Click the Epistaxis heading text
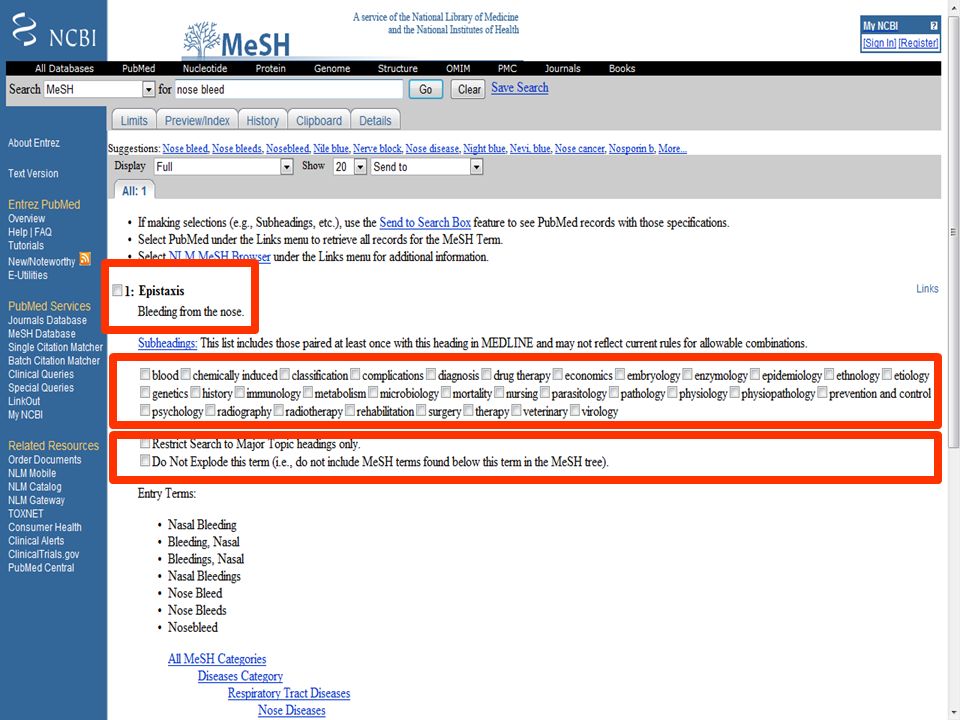 coord(162,291)
